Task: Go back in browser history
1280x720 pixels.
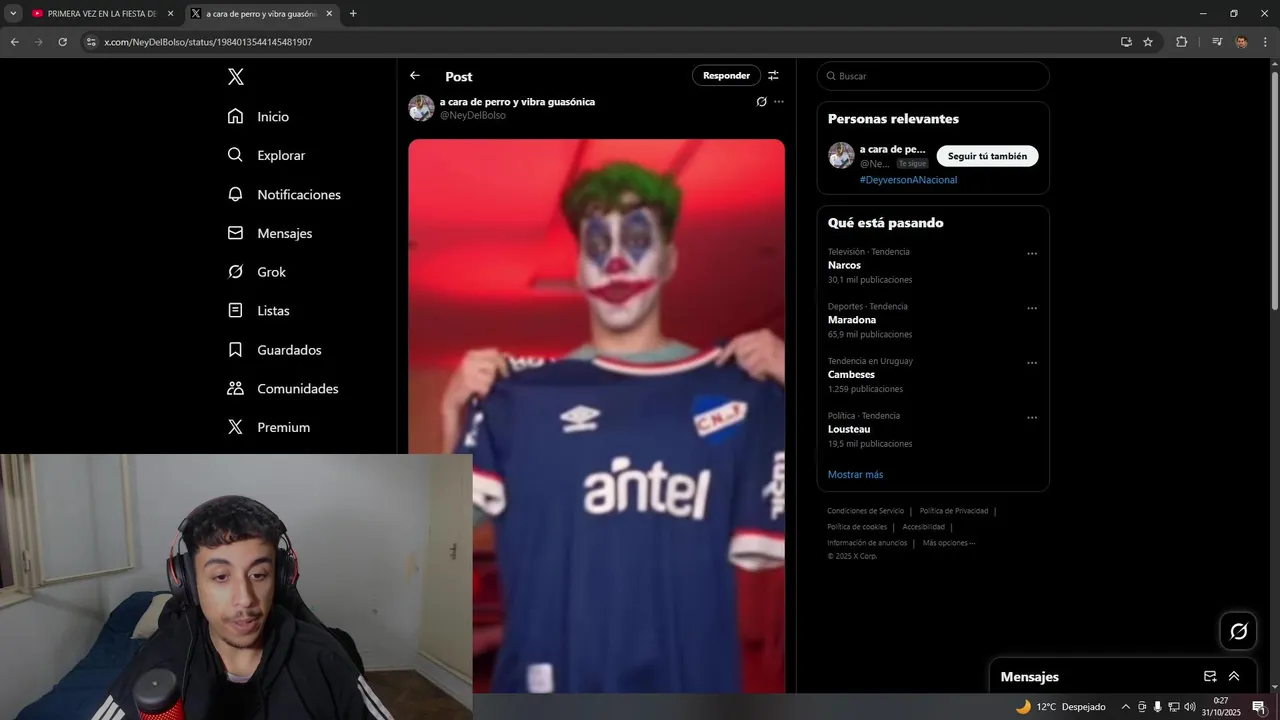Action: [15, 42]
